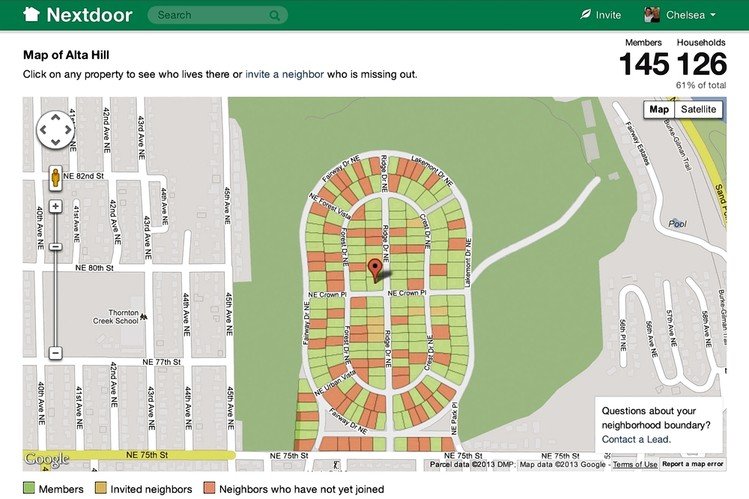Click the red not-yet-joined legend swatch
749x499 pixels.
click(x=209, y=488)
